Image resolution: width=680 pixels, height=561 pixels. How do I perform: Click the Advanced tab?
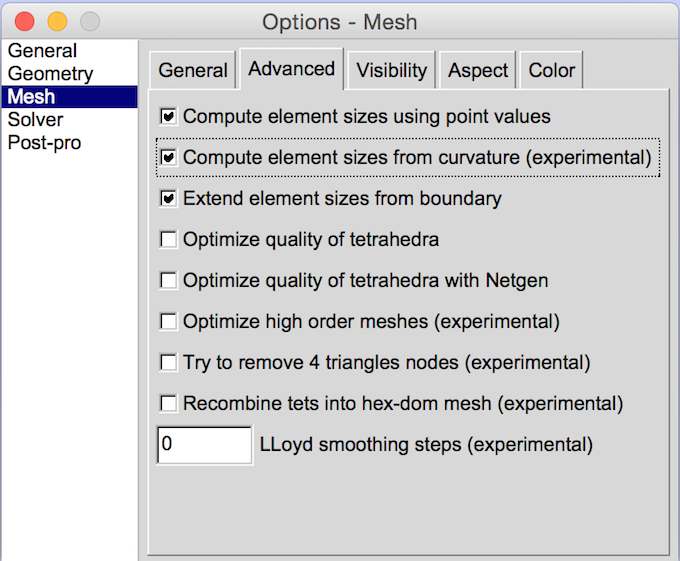pyautogui.click(x=291, y=69)
